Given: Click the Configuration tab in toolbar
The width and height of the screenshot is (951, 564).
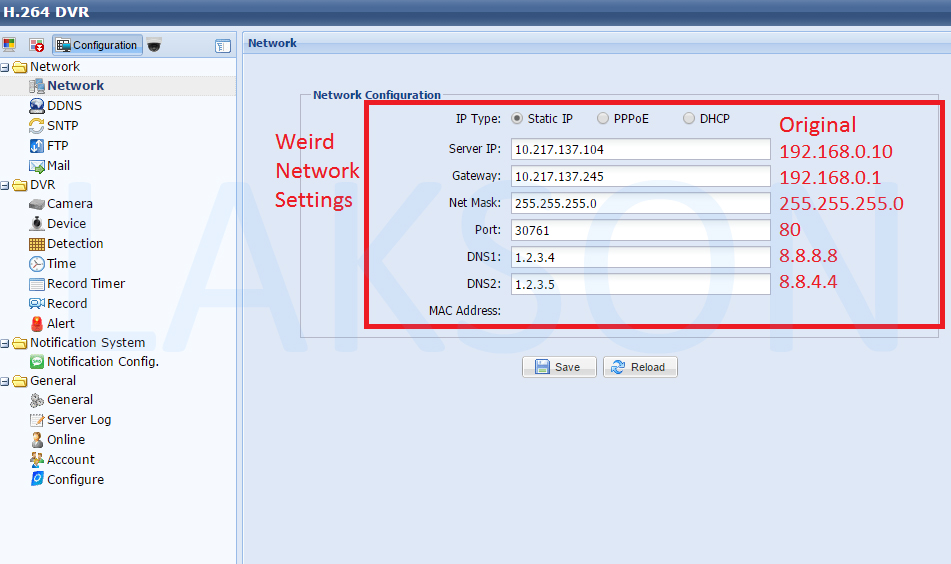Looking at the screenshot, I should (x=97, y=45).
